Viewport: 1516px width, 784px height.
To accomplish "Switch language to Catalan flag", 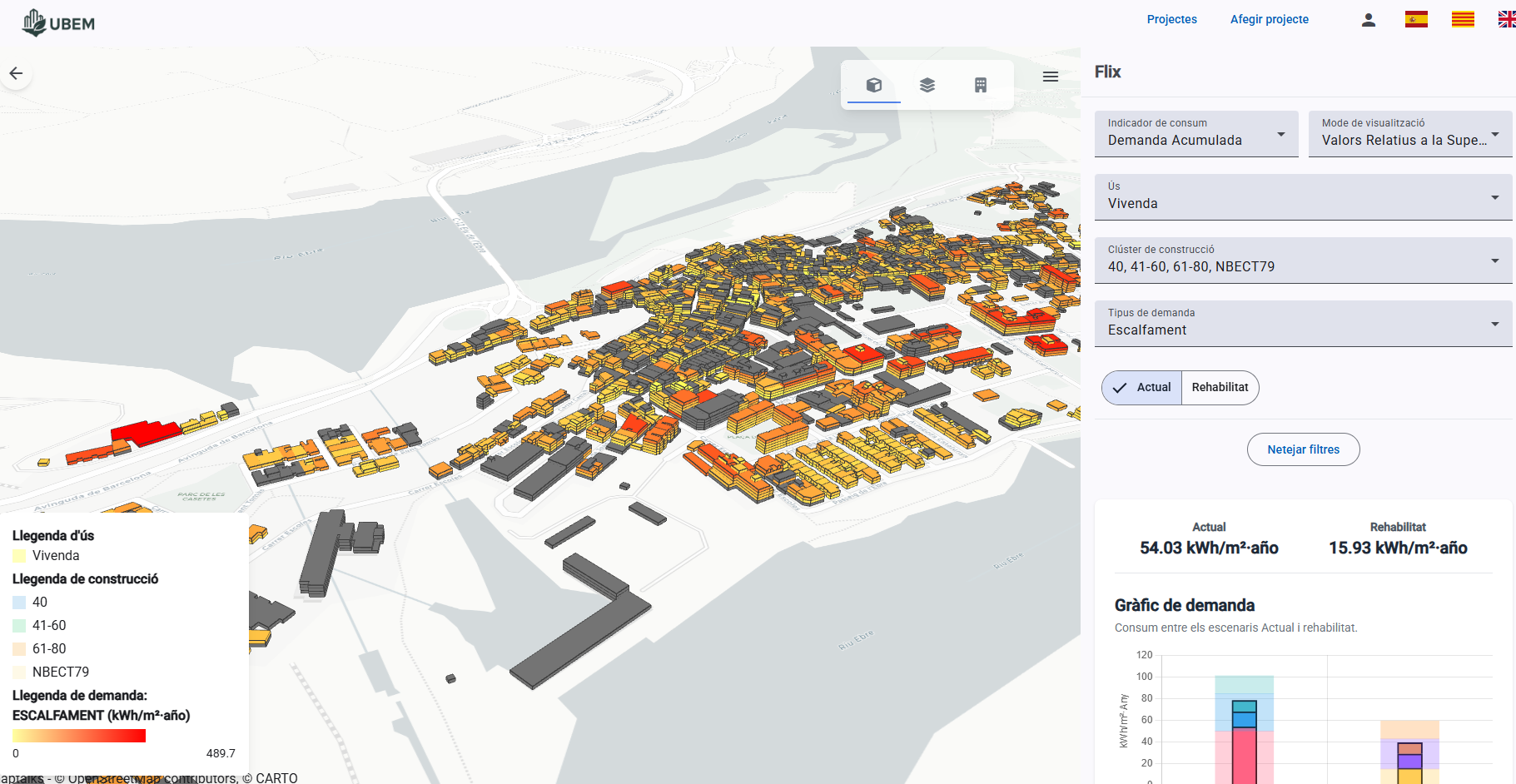I will pos(1463,19).
